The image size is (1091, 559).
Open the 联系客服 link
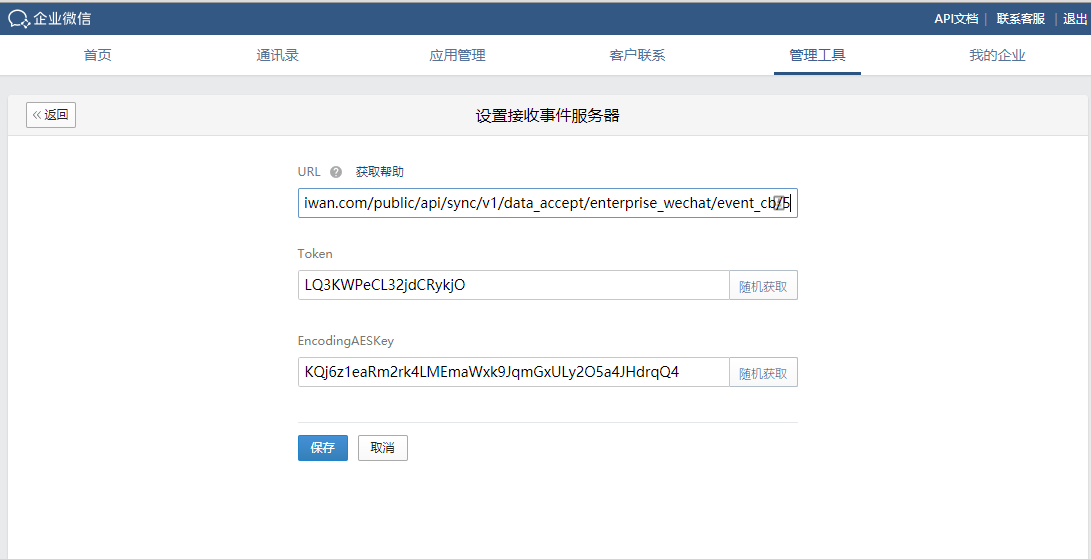click(1020, 19)
